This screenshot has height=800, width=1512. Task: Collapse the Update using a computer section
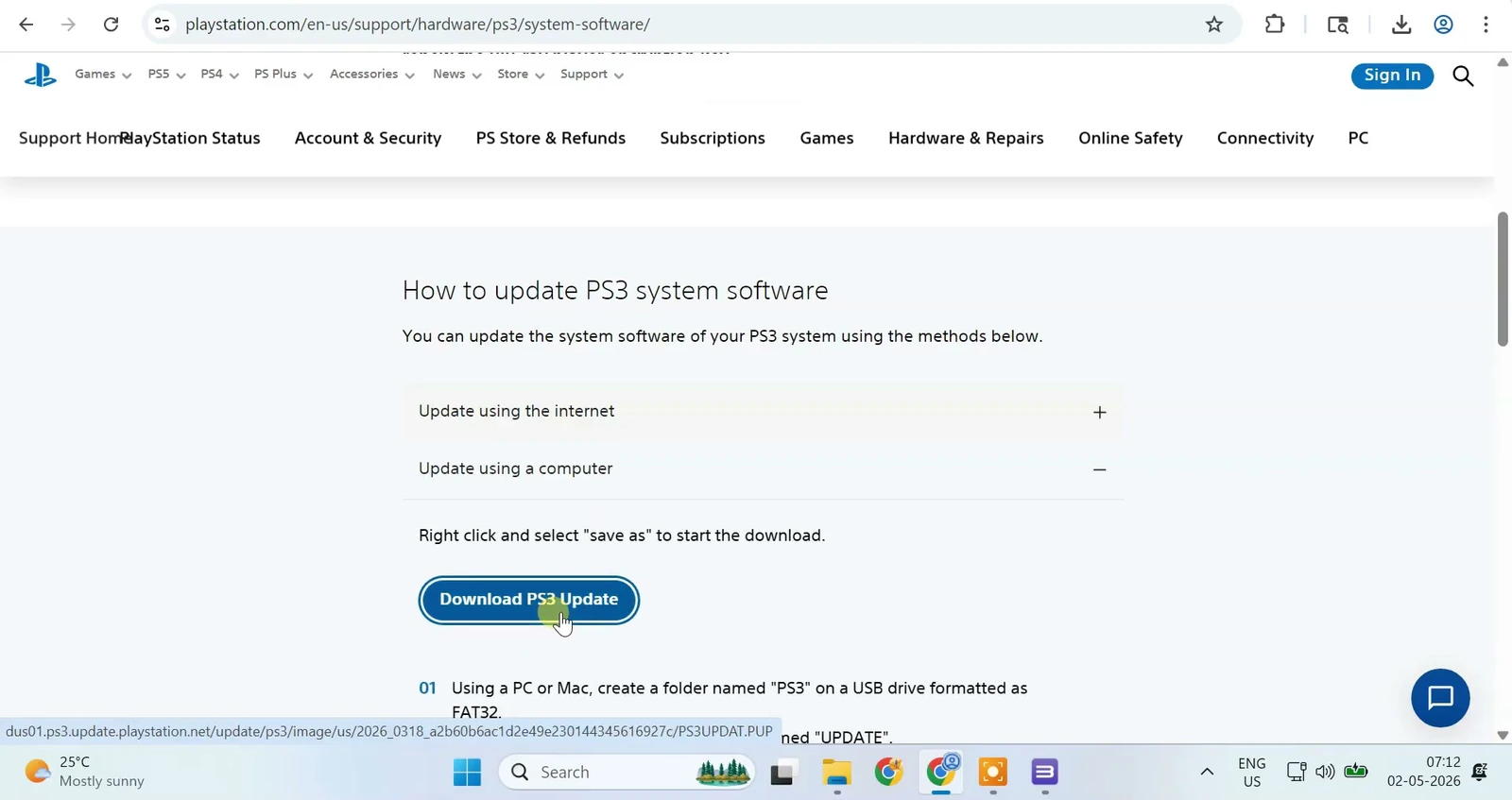tap(763, 469)
